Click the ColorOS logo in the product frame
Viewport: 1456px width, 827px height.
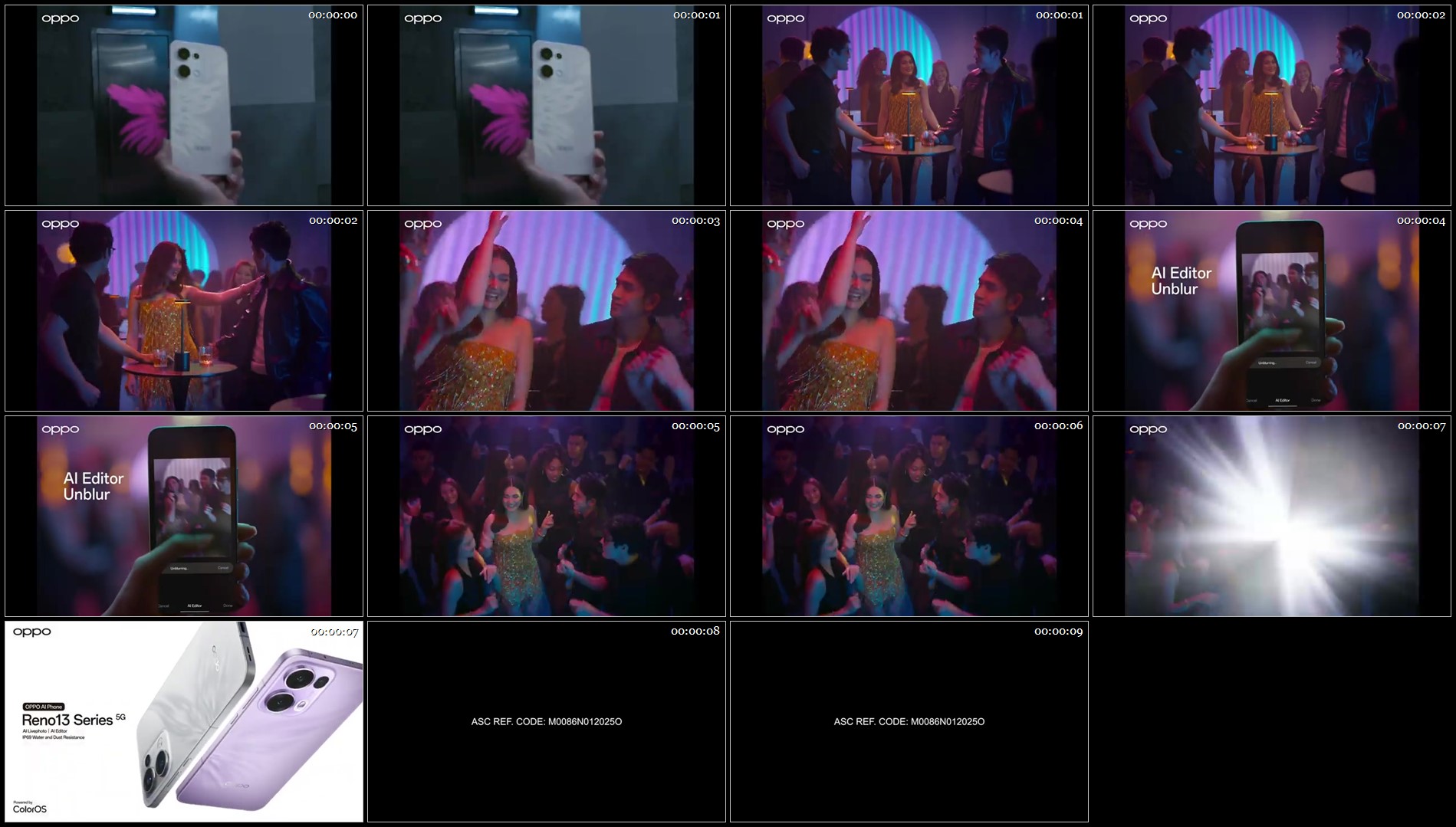pyautogui.click(x=30, y=808)
